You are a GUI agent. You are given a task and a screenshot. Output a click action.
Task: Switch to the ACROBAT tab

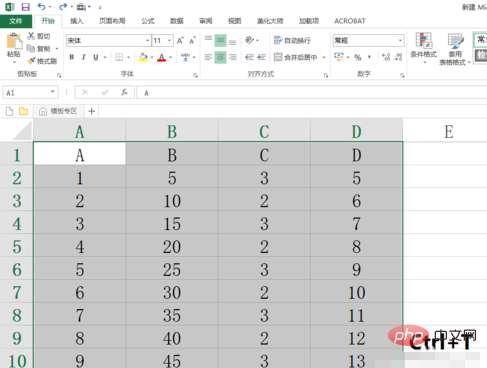pyautogui.click(x=350, y=21)
